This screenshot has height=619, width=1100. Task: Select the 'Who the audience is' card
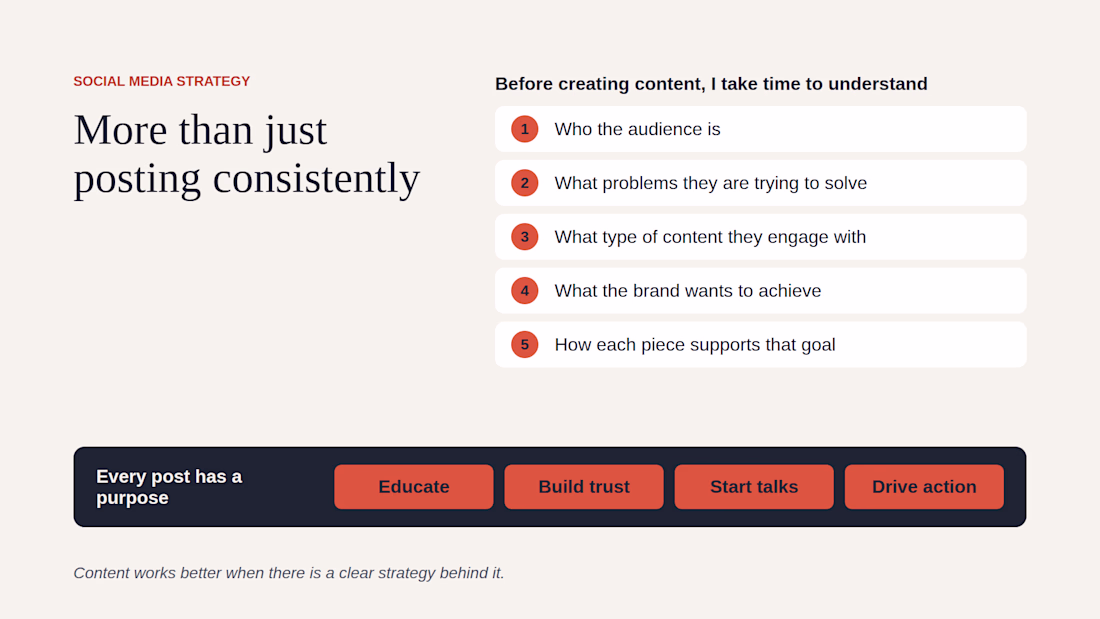point(760,129)
